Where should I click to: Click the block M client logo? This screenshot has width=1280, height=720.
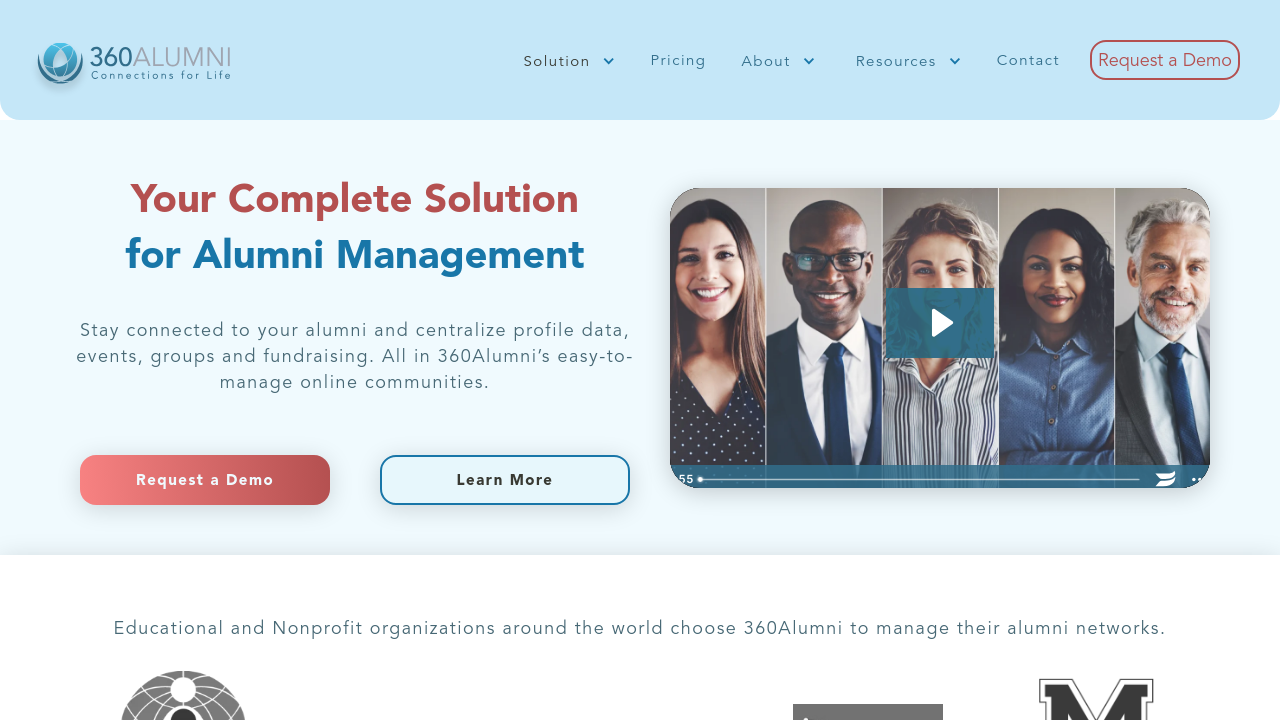pyautogui.click(x=1096, y=700)
